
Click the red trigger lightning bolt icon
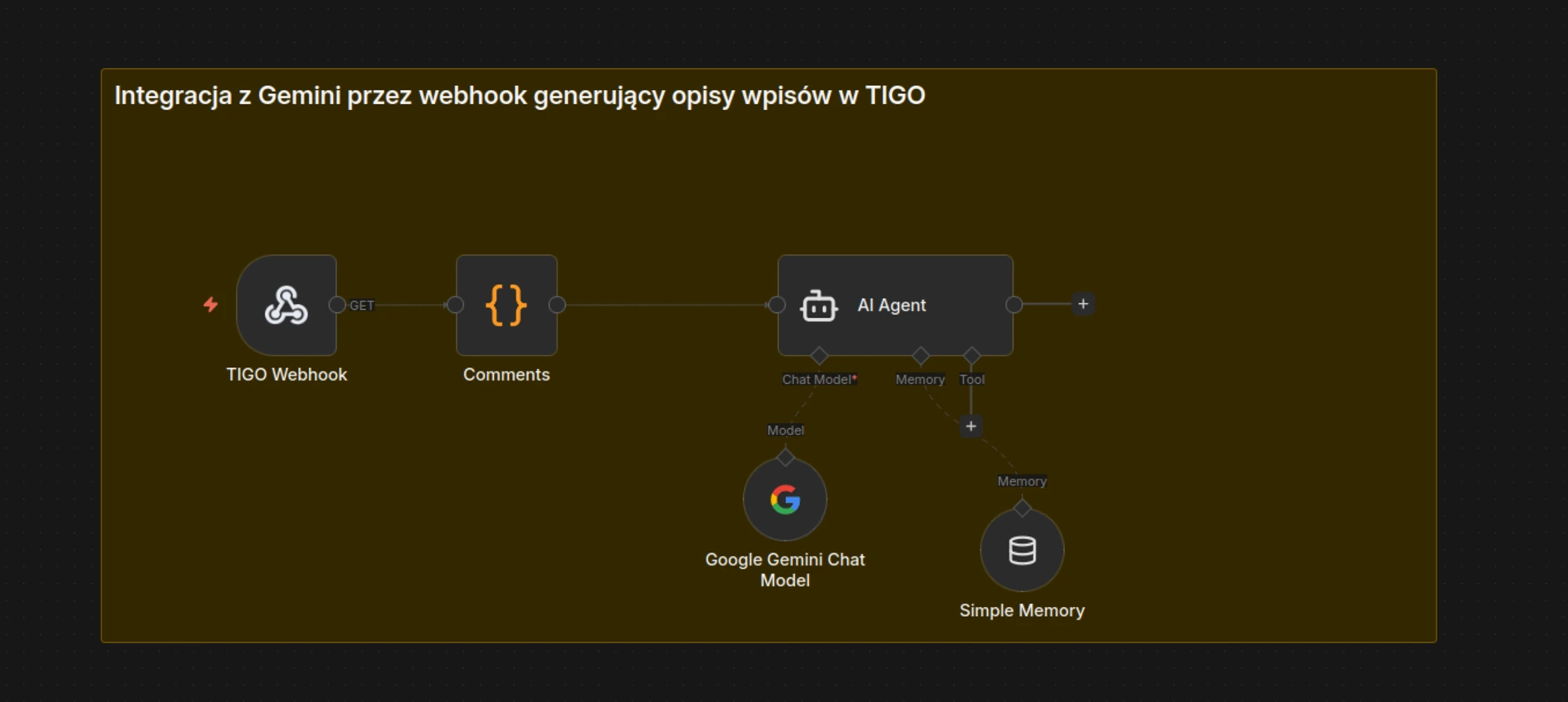pos(211,305)
